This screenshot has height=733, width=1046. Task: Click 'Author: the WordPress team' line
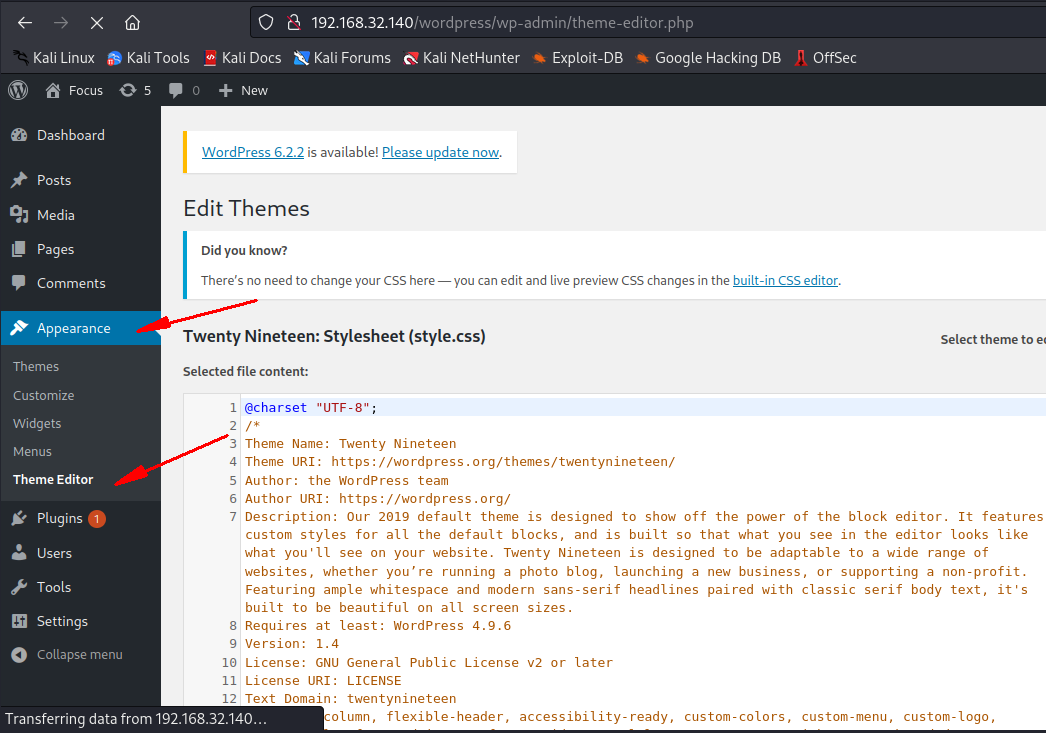pos(346,480)
